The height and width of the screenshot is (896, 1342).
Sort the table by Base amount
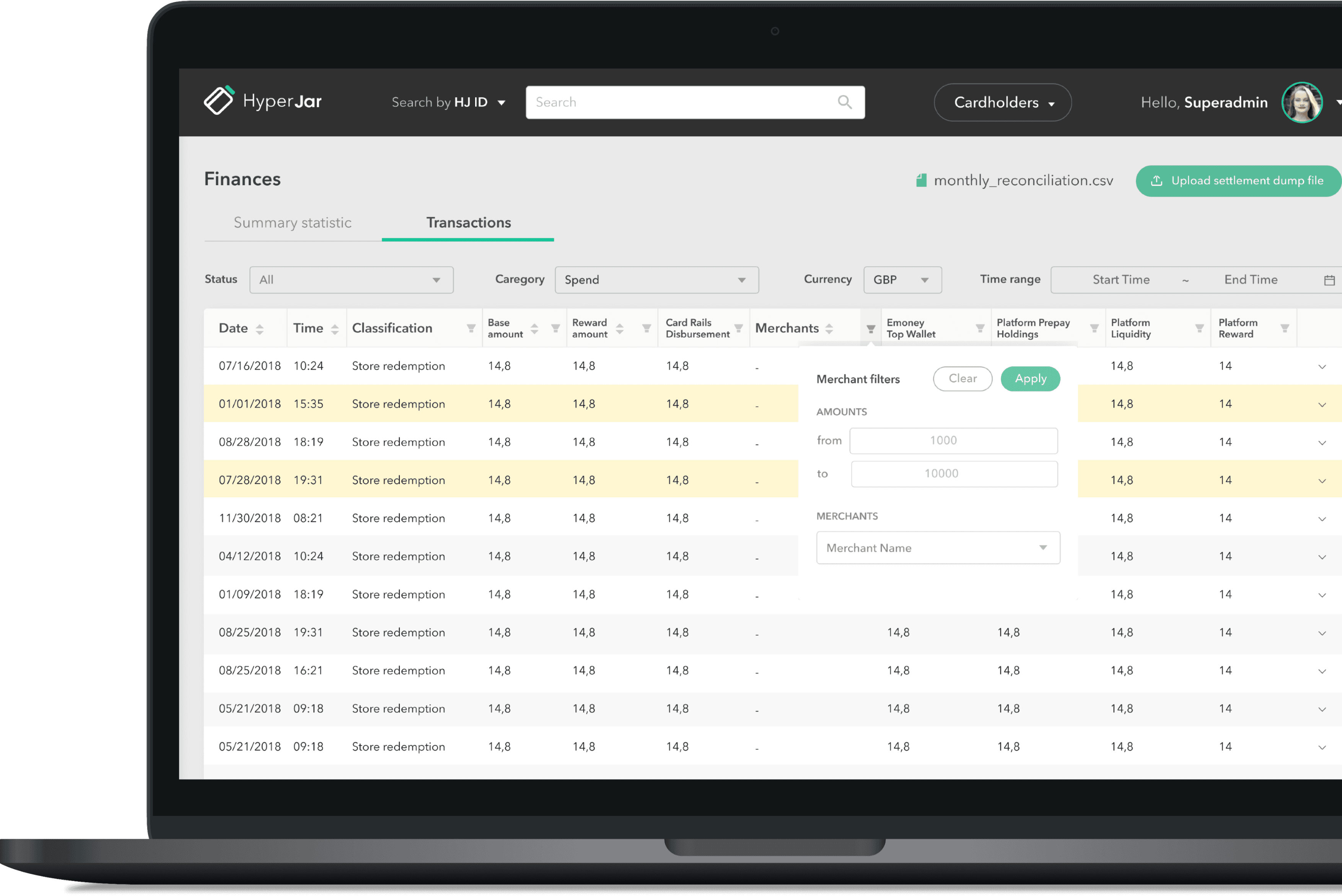(x=534, y=329)
